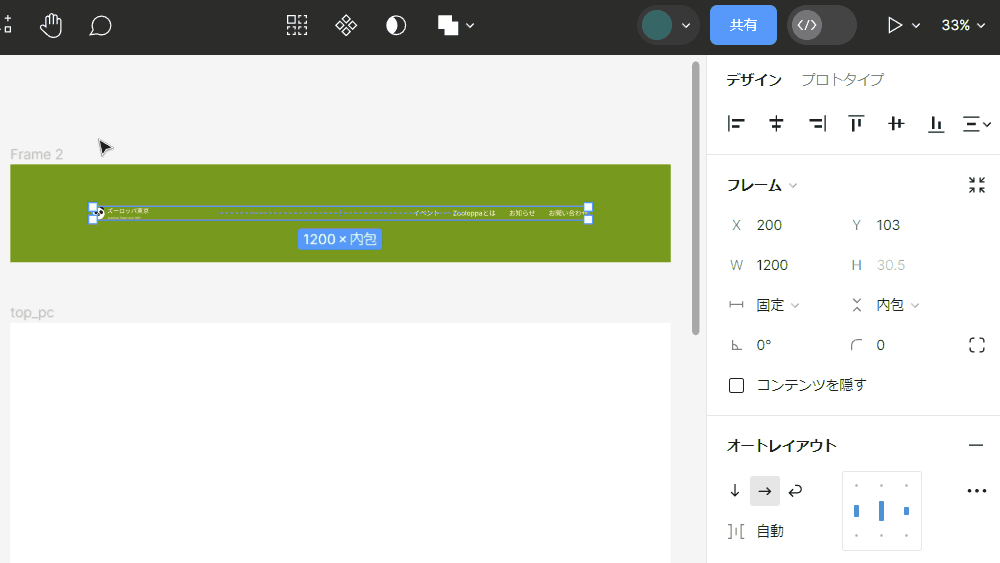This screenshot has width=1000, height=563.
Task: Open the 33% zoom dropdown
Action: click(963, 25)
